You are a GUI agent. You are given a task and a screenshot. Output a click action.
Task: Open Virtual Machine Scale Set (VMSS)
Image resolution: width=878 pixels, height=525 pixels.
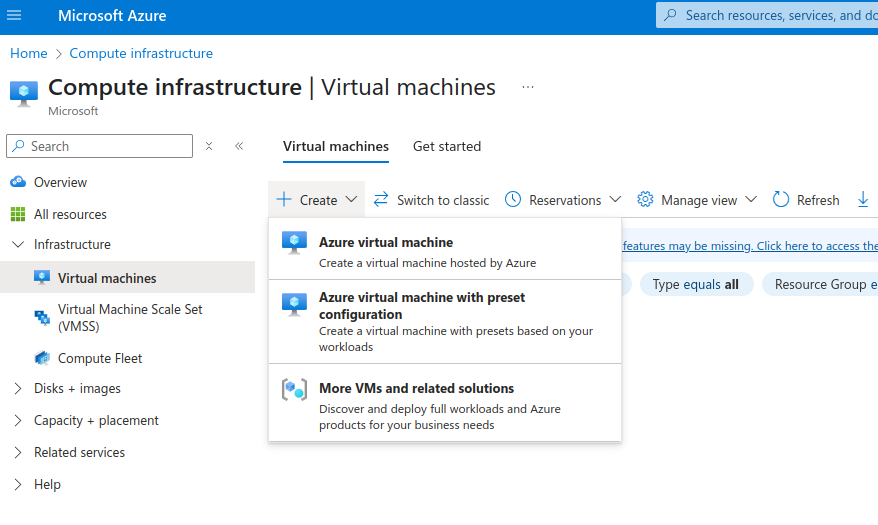[x=130, y=318]
